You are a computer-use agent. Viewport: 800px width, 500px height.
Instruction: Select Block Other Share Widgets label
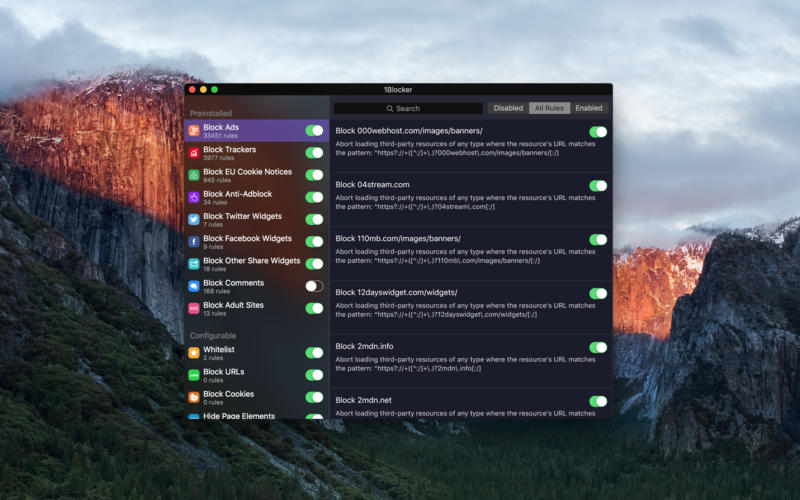click(x=252, y=261)
